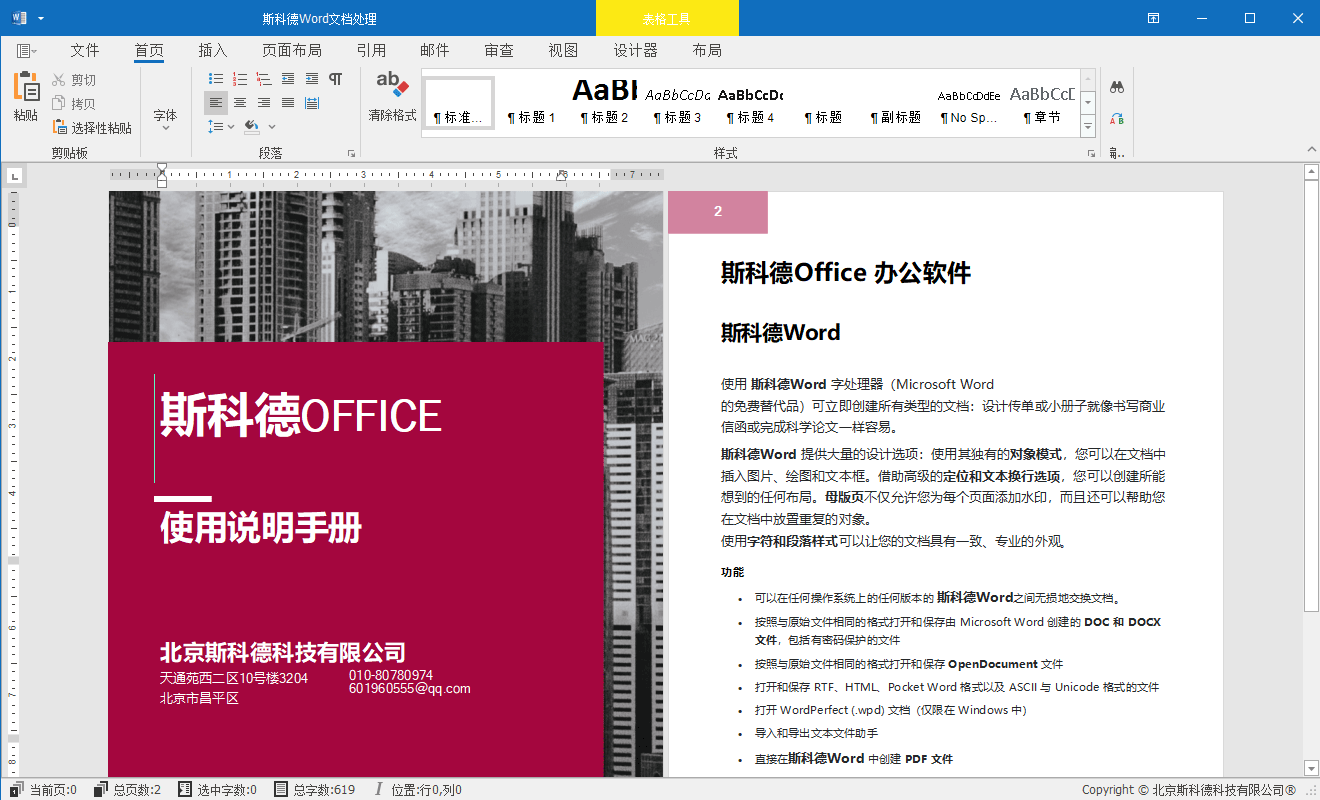Apply the 标准 (Normal) style
The image size is (1320, 800).
(x=459, y=102)
